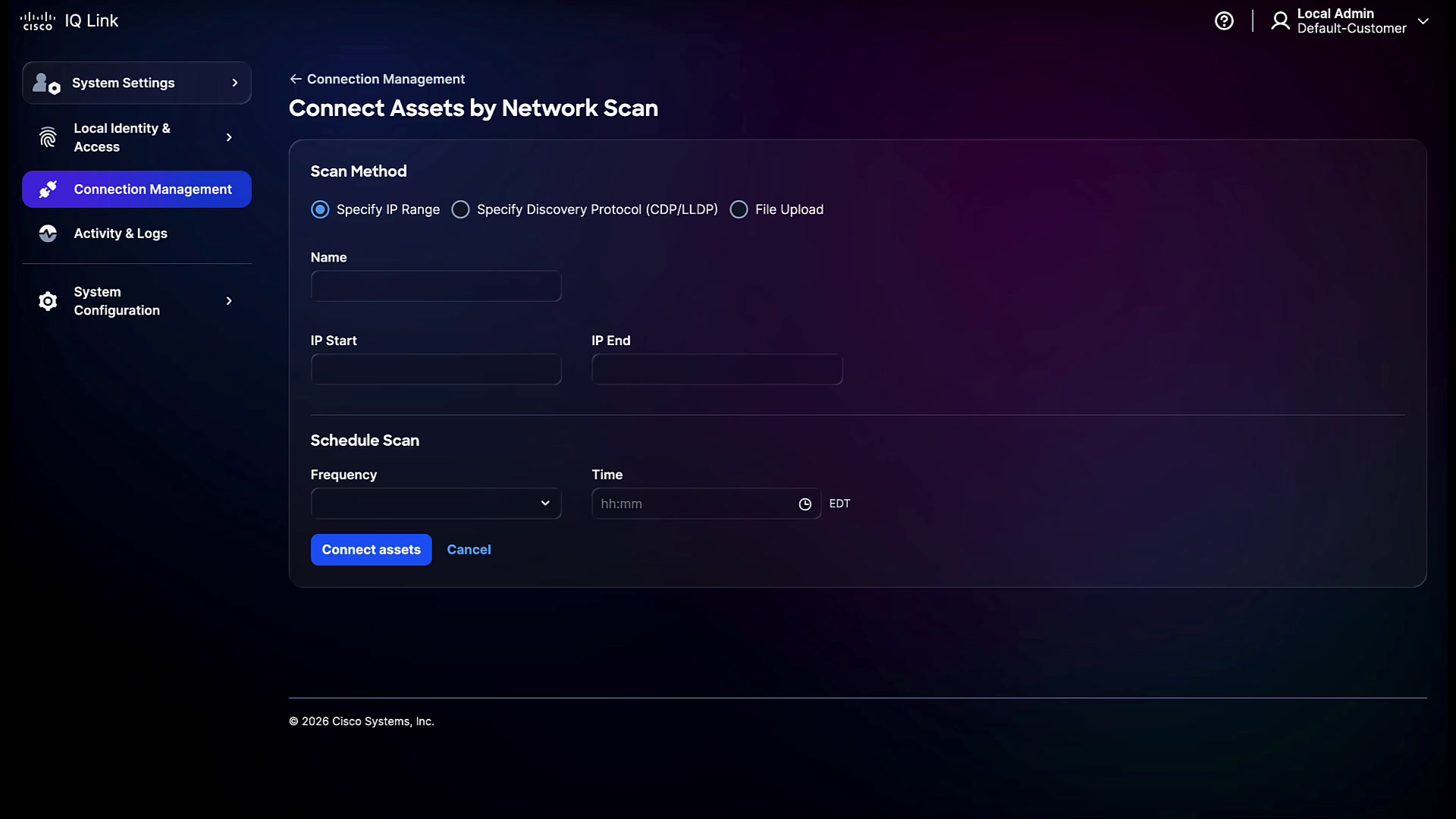Image resolution: width=1456 pixels, height=819 pixels.
Task: Open the Frequency dropdown
Action: click(x=436, y=504)
